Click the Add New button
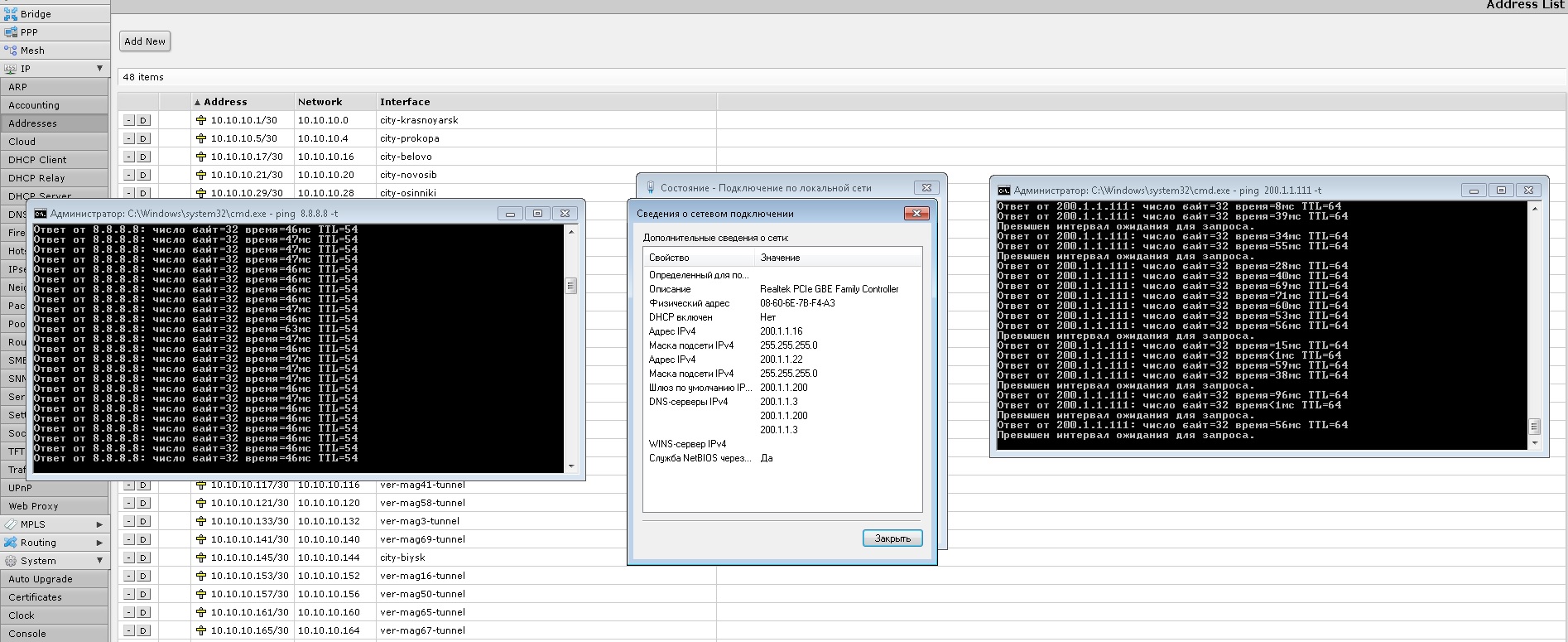 (145, 41)
